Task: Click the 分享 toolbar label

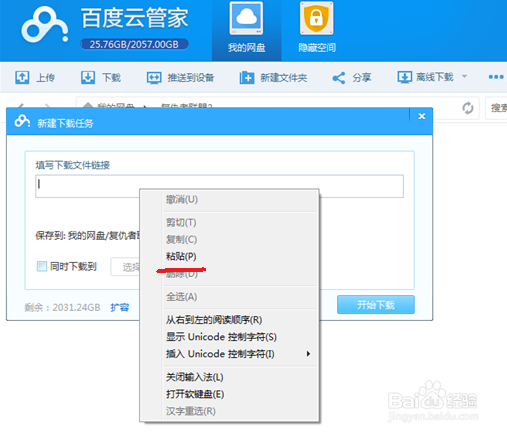Action: tap(362, 78)
